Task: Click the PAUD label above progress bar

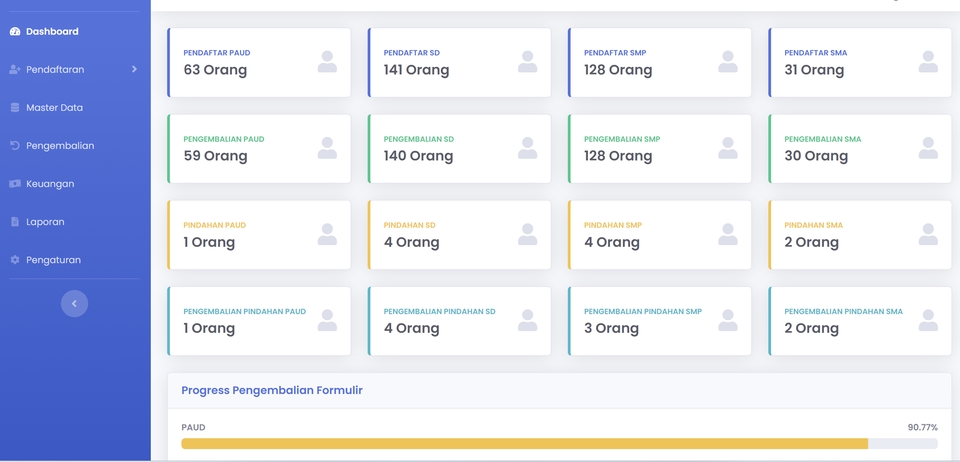Action: pyautogui.click(x=193, y=427)
